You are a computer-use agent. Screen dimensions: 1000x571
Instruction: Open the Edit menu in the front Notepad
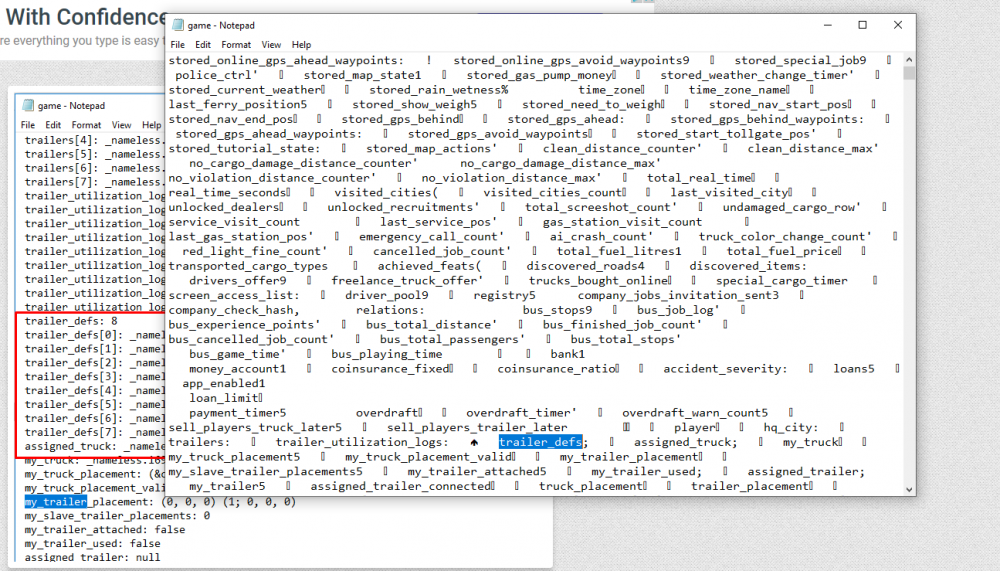tap(203, 45)
